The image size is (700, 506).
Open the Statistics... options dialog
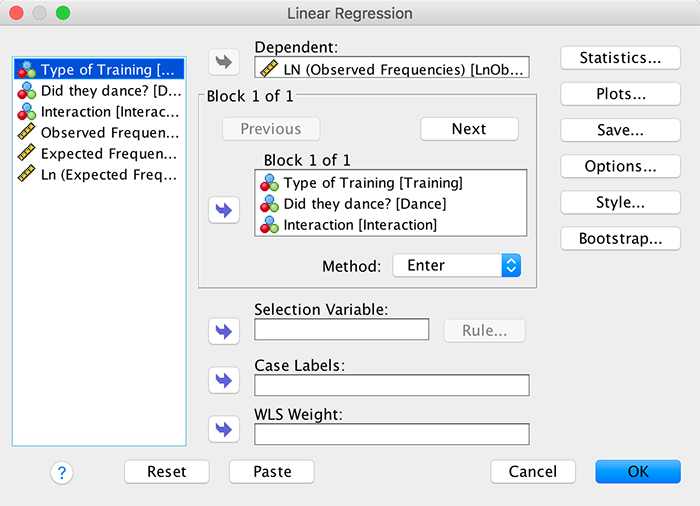[620, 58]
